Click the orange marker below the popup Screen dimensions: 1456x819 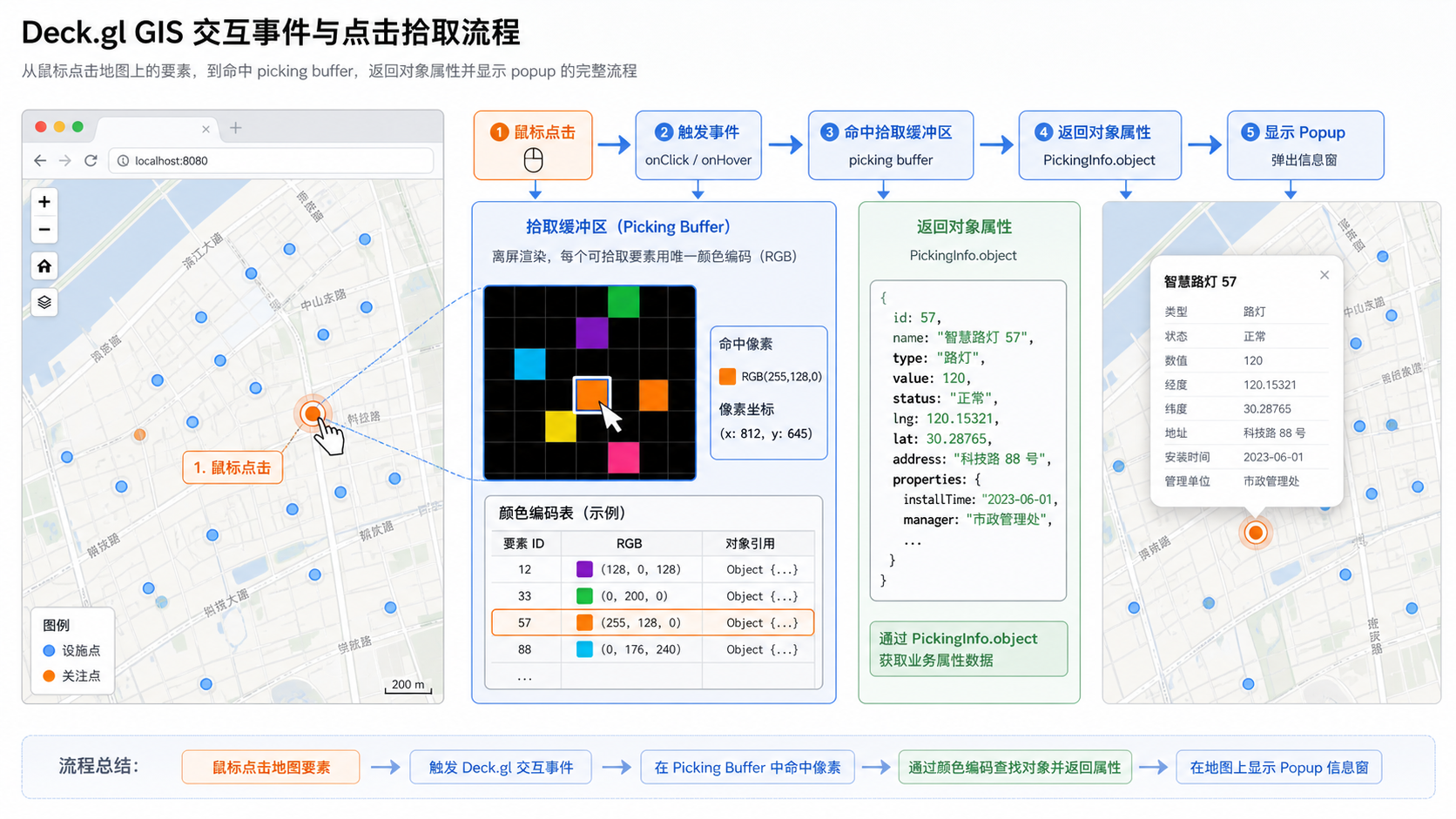tap(1255, 532)
